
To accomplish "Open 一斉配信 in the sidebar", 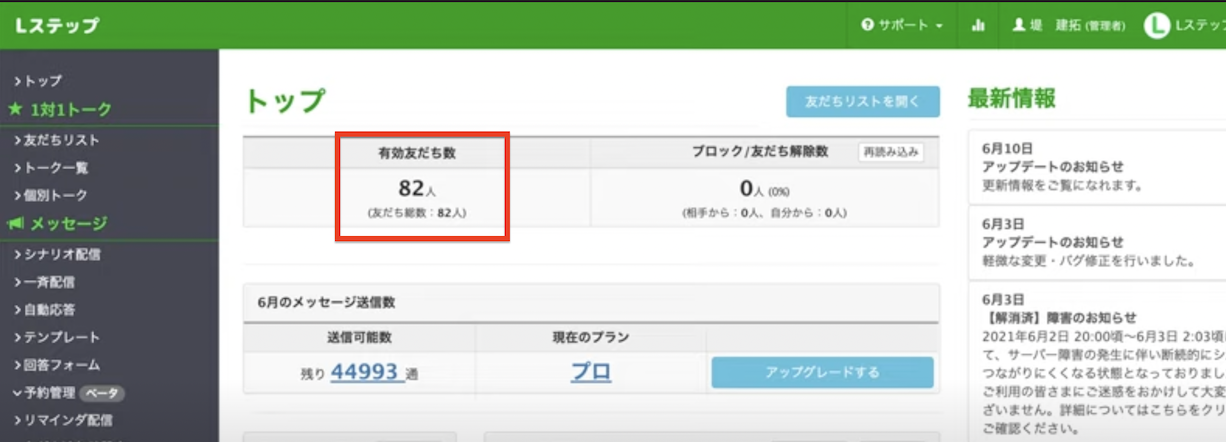I will tap(45, 282).
